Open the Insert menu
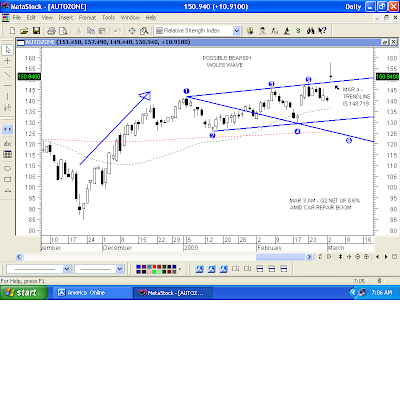400x400 pixels. click(65, 17)
